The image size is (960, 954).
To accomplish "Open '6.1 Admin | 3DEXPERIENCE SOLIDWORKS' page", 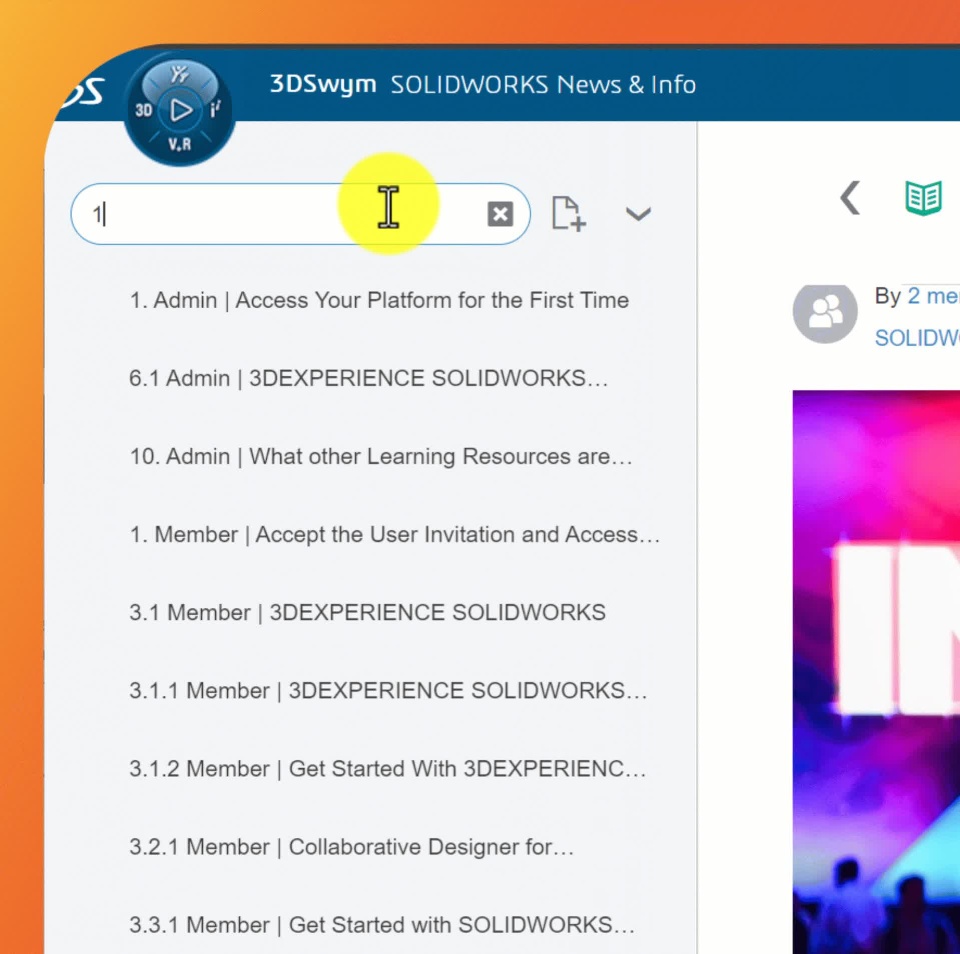I will [x=369, y=378].
